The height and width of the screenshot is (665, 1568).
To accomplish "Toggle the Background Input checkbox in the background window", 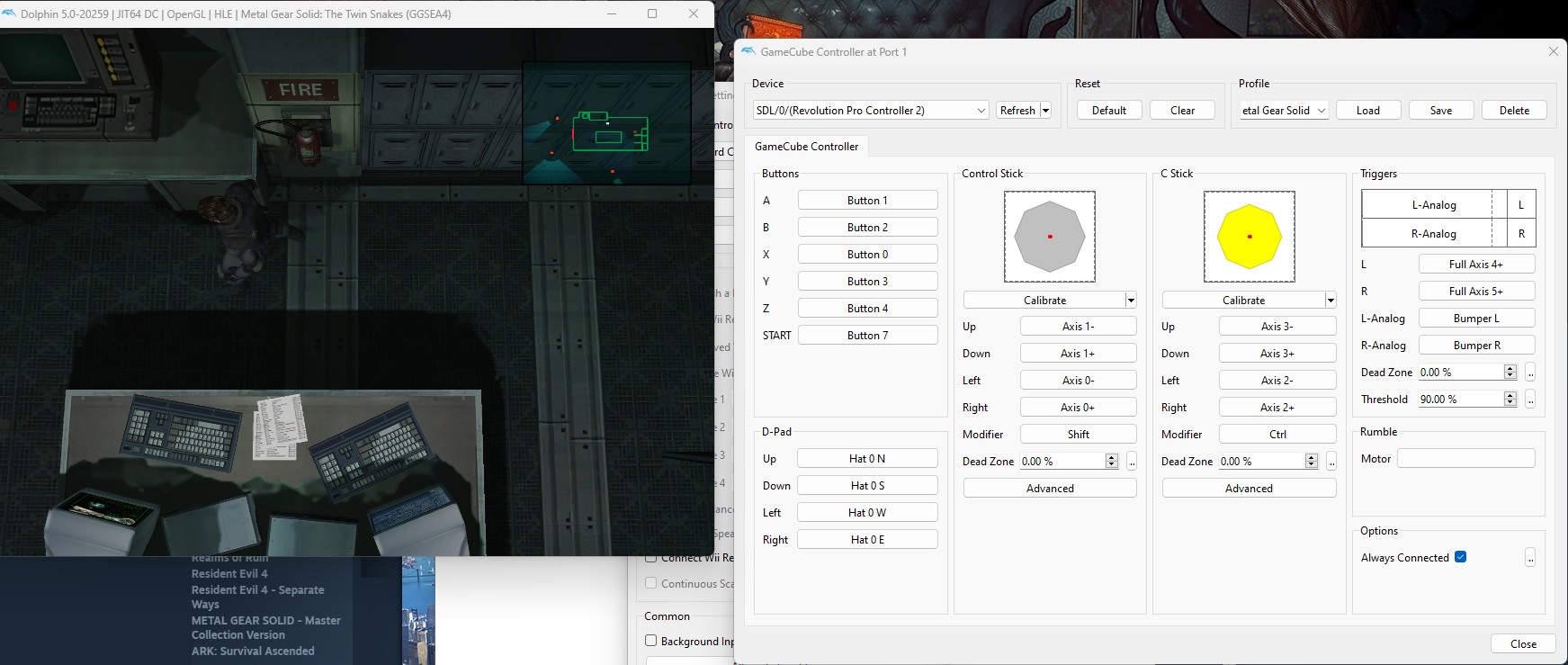I will pos(650,641).
